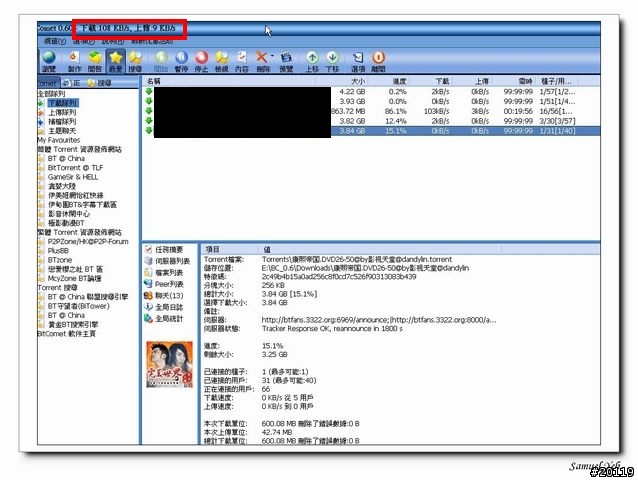Click the 項目 details column header
The width and height of the screenshot is (638, 480).
click(229, 249)
